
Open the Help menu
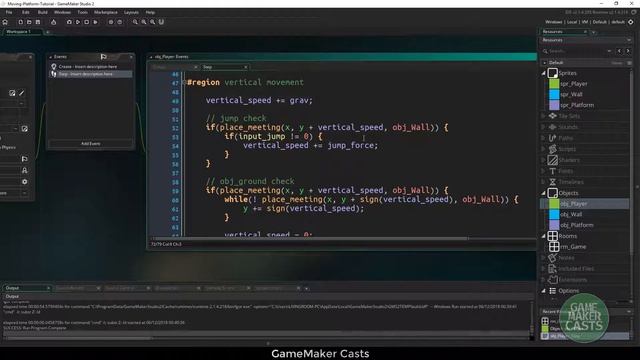click(x=150, y=13)
